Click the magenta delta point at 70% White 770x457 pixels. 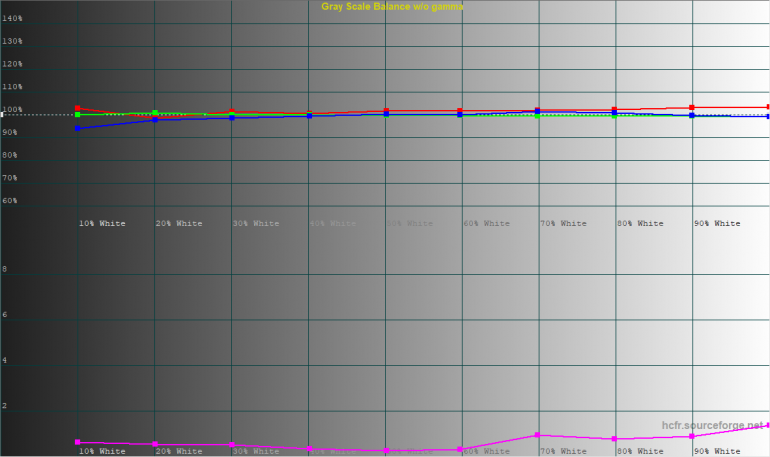click(538, 435)
